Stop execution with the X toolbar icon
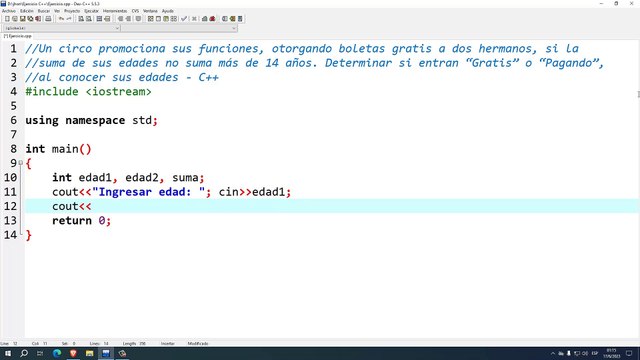Viewport: 640px width, 360px height. point(194,19)
